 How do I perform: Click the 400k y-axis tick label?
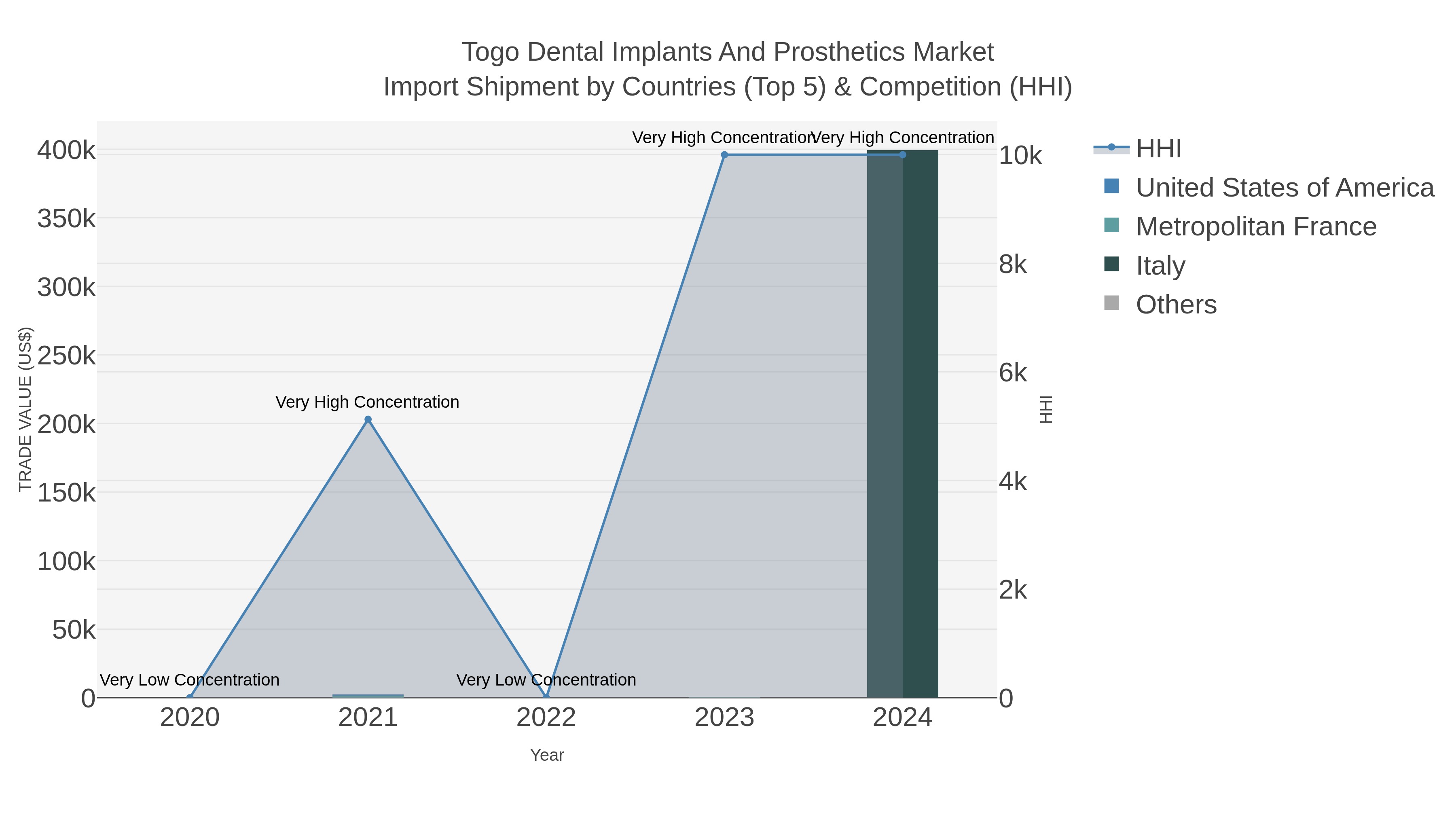66,150
